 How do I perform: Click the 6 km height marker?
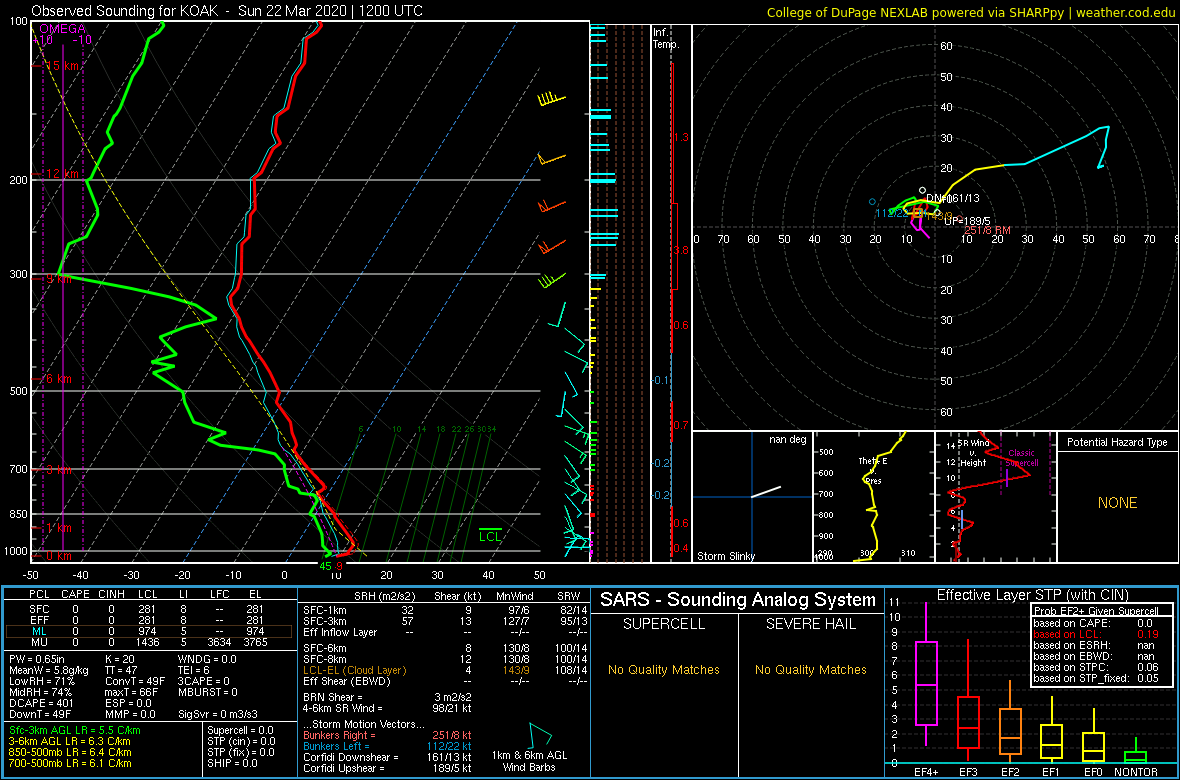58,379
